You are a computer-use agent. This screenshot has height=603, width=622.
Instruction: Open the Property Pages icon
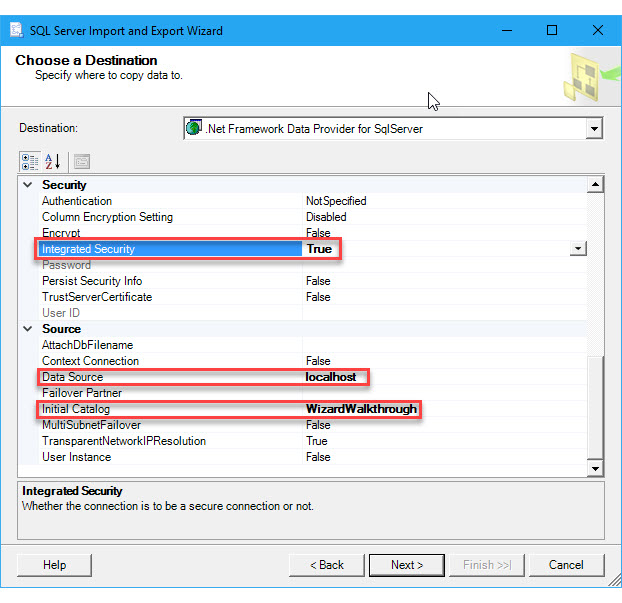tap(82, 162)
